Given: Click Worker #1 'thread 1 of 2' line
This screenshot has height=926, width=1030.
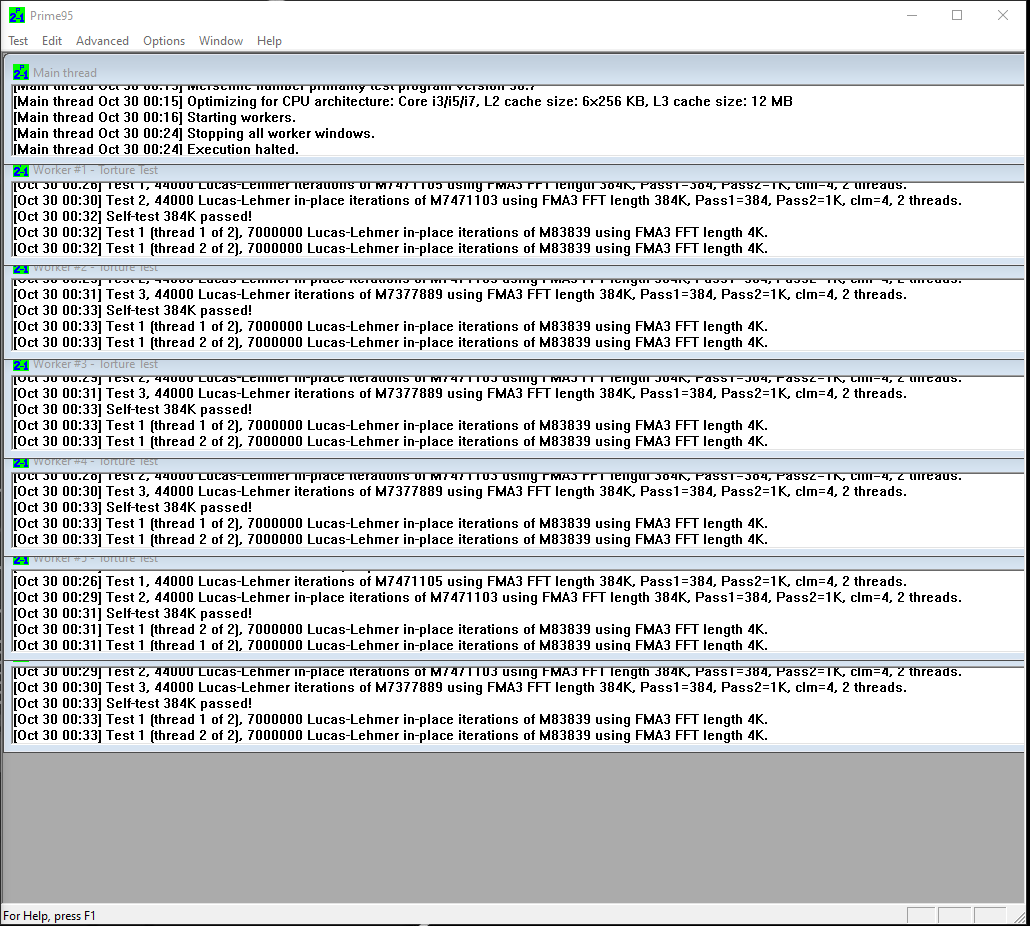Looking at the screenshot, I should [x=390, y=232].
